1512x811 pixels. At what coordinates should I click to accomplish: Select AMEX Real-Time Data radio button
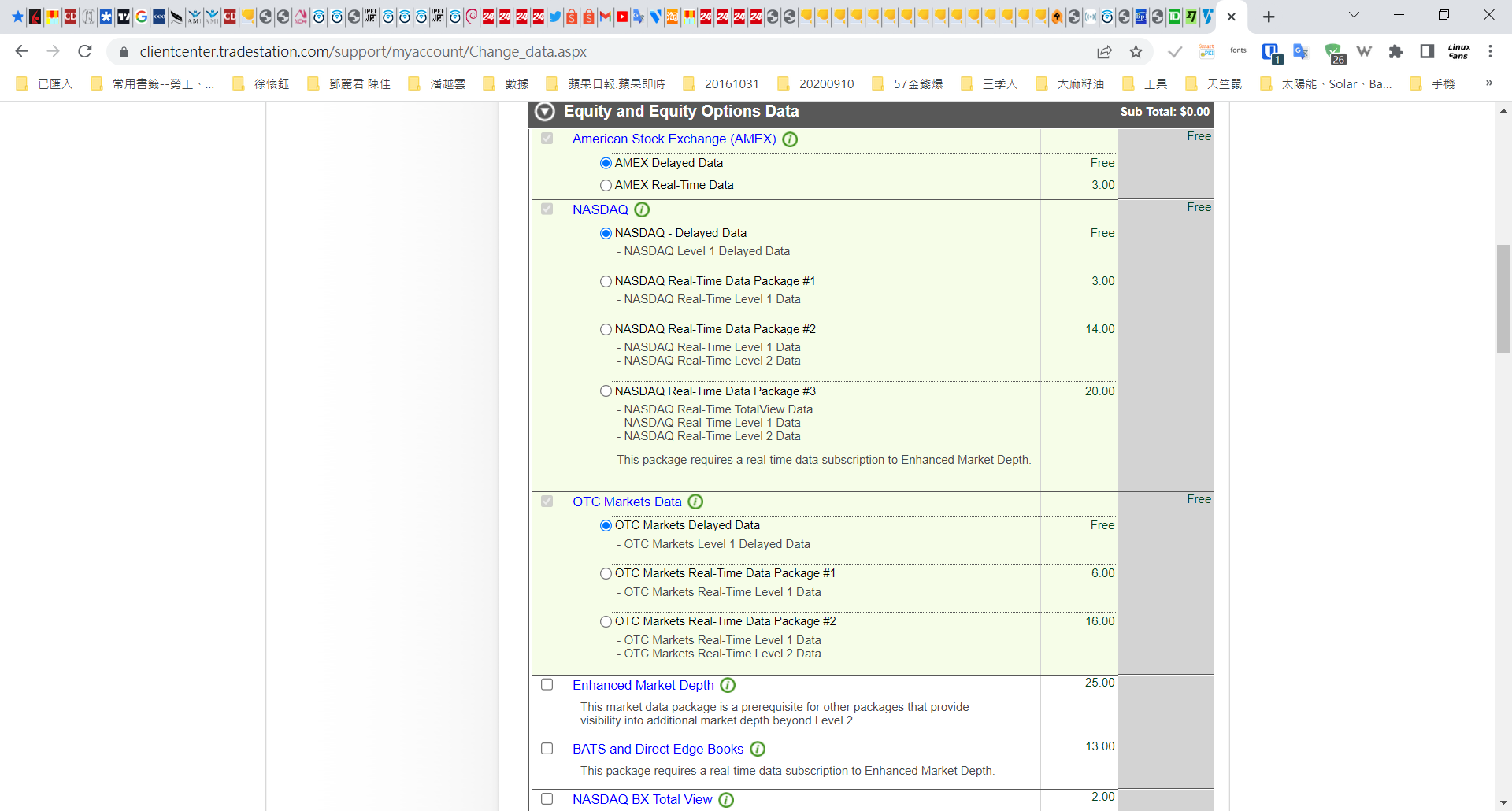(x=606, y=185)
